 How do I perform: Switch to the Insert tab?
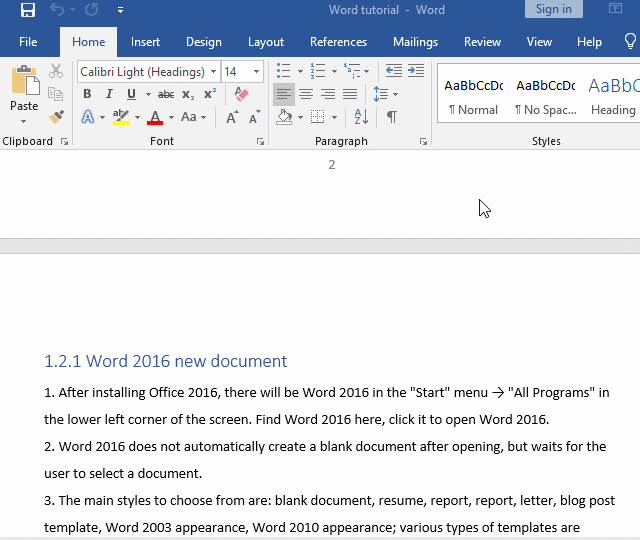(x=145, y=42)
